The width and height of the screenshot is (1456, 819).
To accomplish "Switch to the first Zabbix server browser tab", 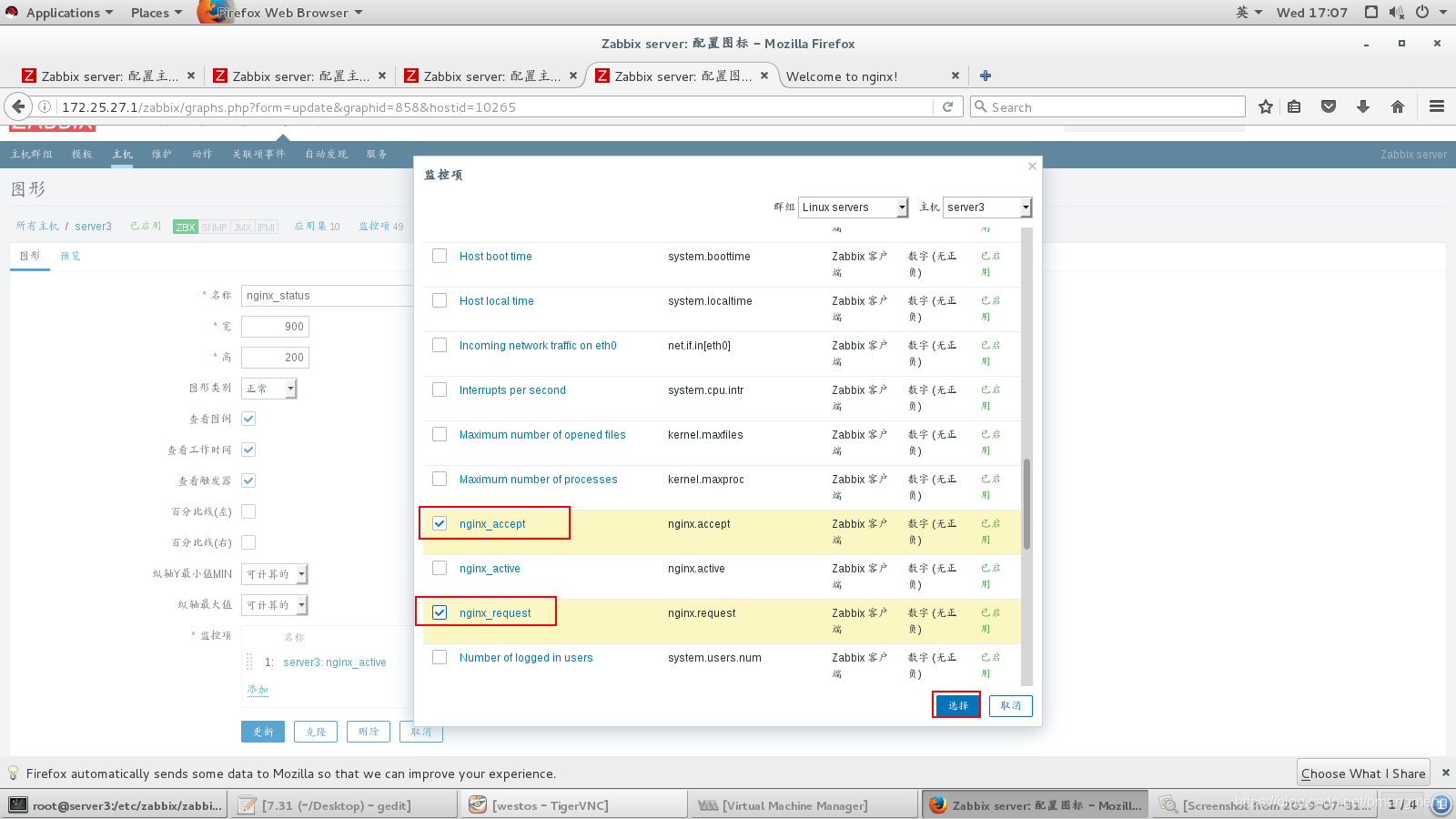I will pos(107,76).
